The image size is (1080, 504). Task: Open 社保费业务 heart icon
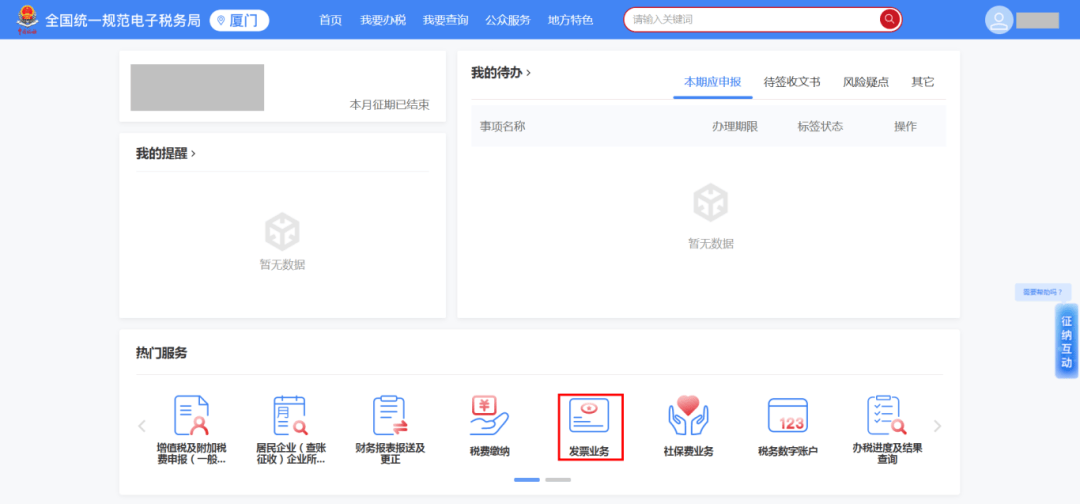[x=688, y=416]
